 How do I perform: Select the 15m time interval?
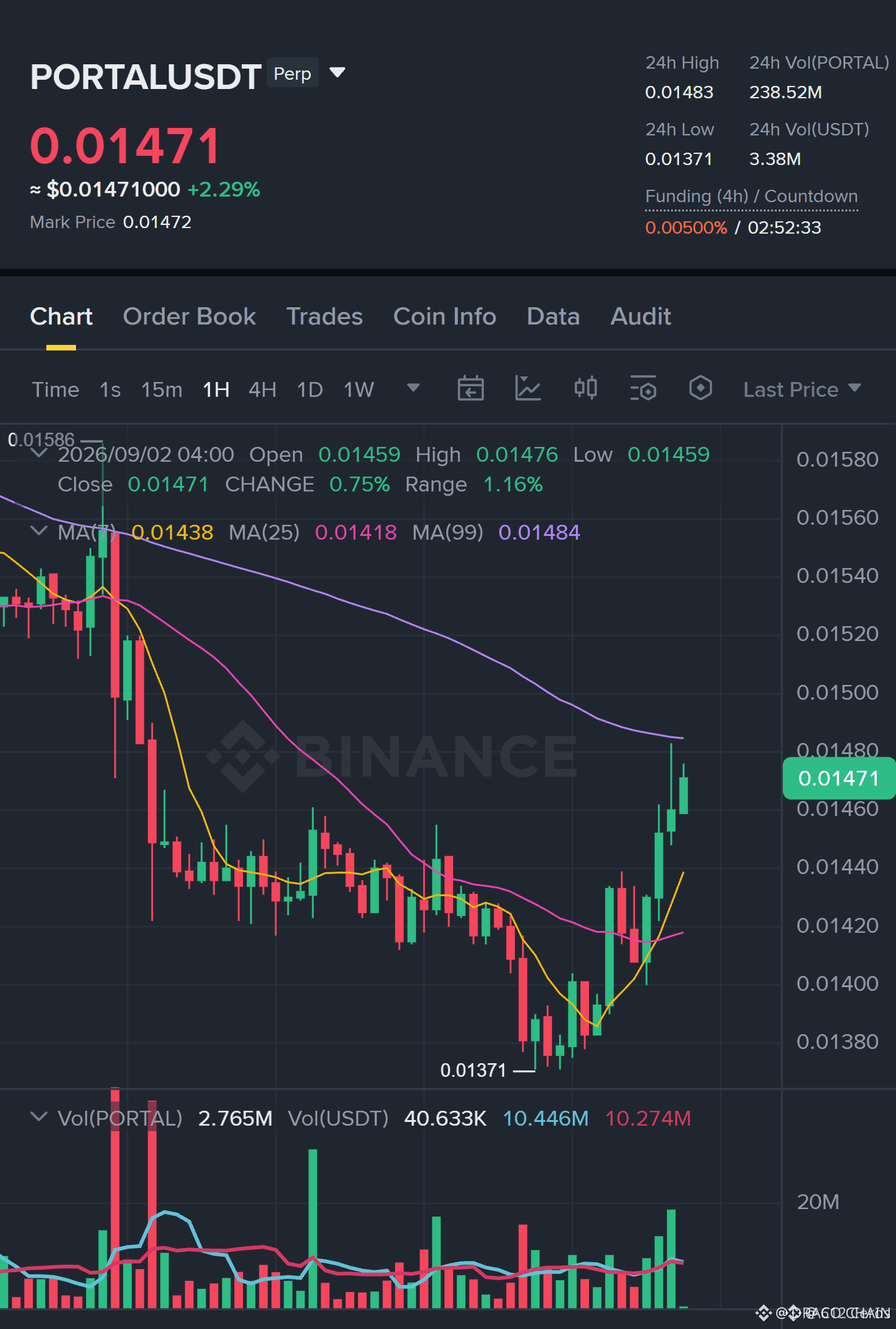coord(162,390)
